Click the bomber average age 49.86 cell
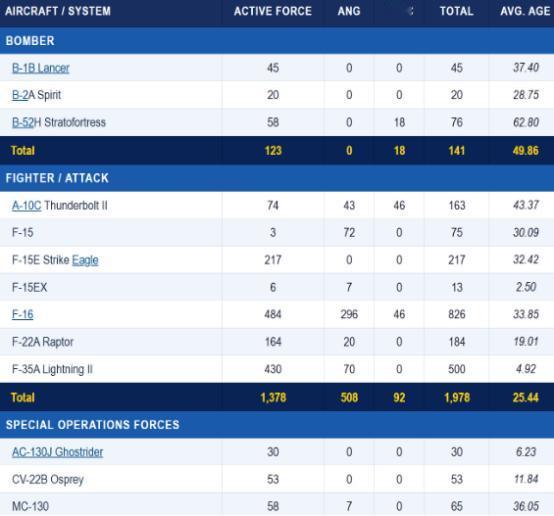Screen dimensions: 554x516 [526, 151]
